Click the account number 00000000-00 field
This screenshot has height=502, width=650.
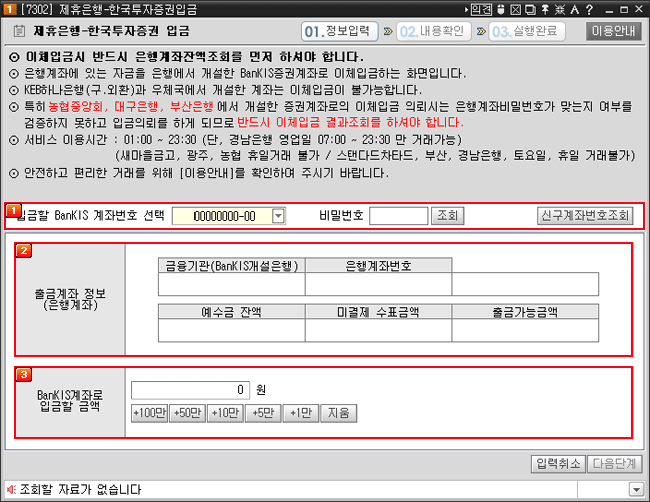click(223, 216)
